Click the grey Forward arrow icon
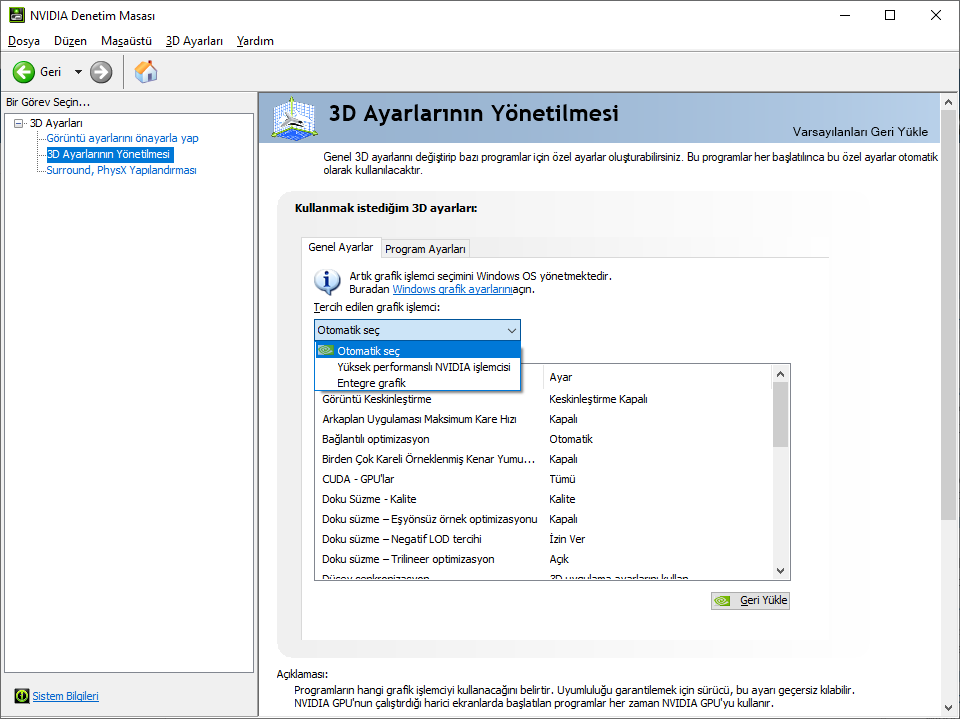Image resolution: width=960 pixels, height=719 pixels. [x=101, y=72]
